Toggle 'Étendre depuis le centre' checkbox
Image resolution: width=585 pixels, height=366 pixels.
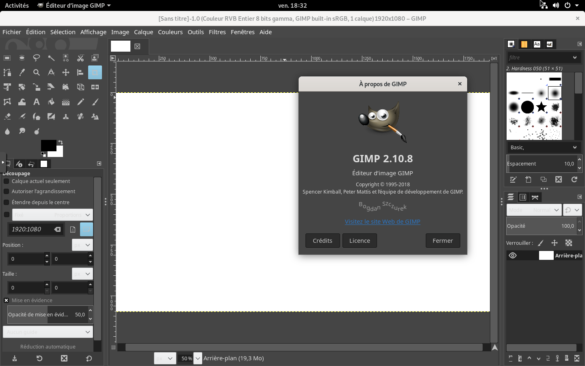tap(6, 202)
